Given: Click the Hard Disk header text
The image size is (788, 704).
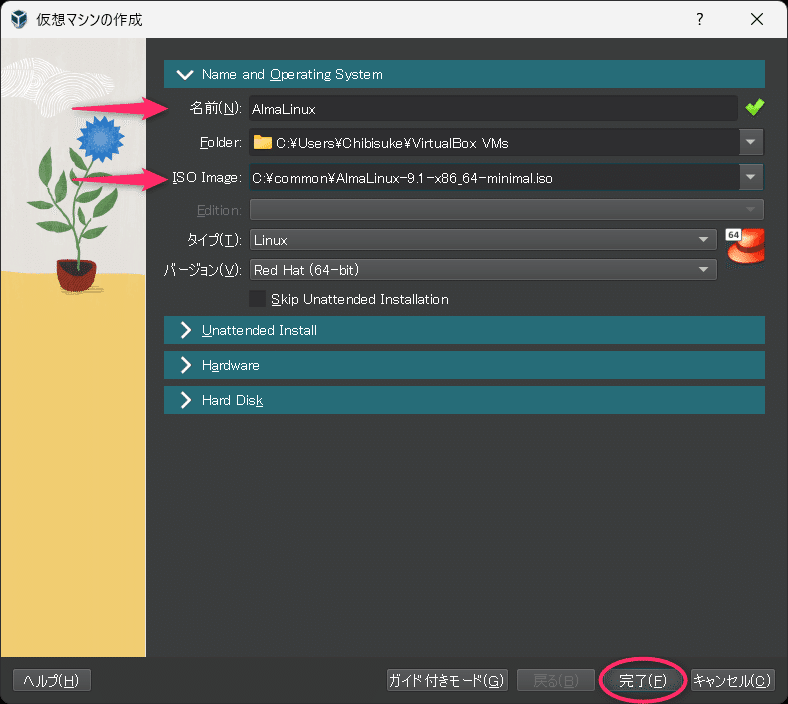Looking at the screenshot, I should point(232,400).
